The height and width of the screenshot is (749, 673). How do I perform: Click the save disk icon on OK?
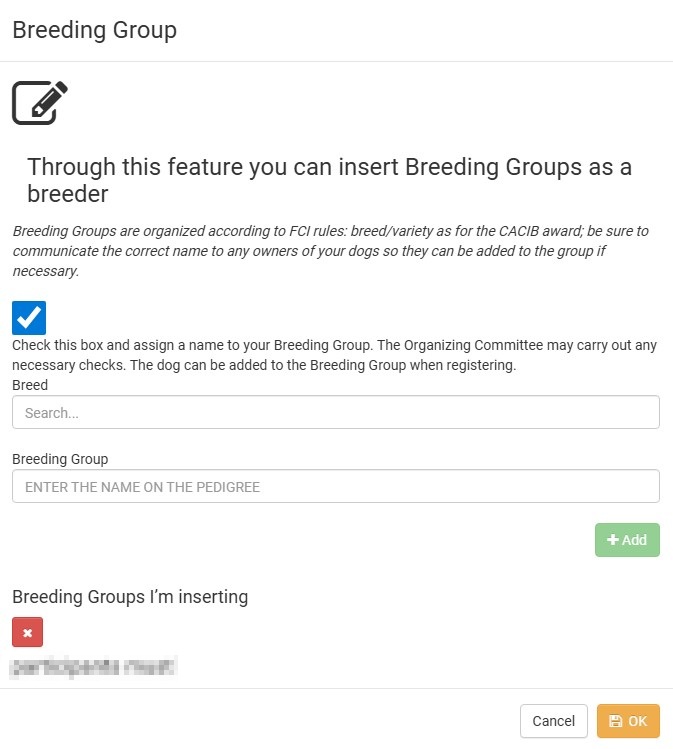click(x=615, y=721)
